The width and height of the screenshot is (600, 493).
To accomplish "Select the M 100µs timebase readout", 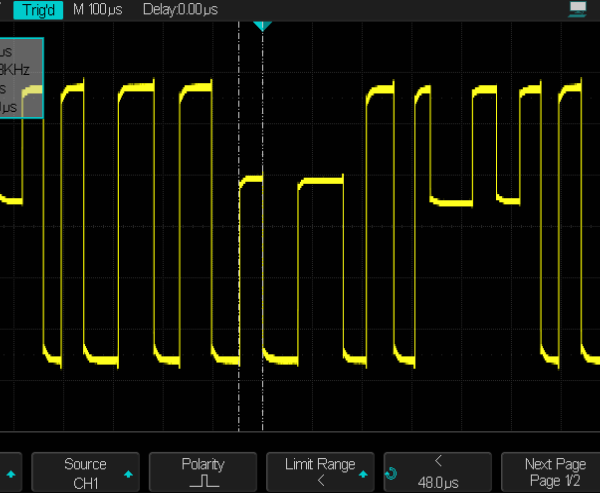I will point(98,9).
